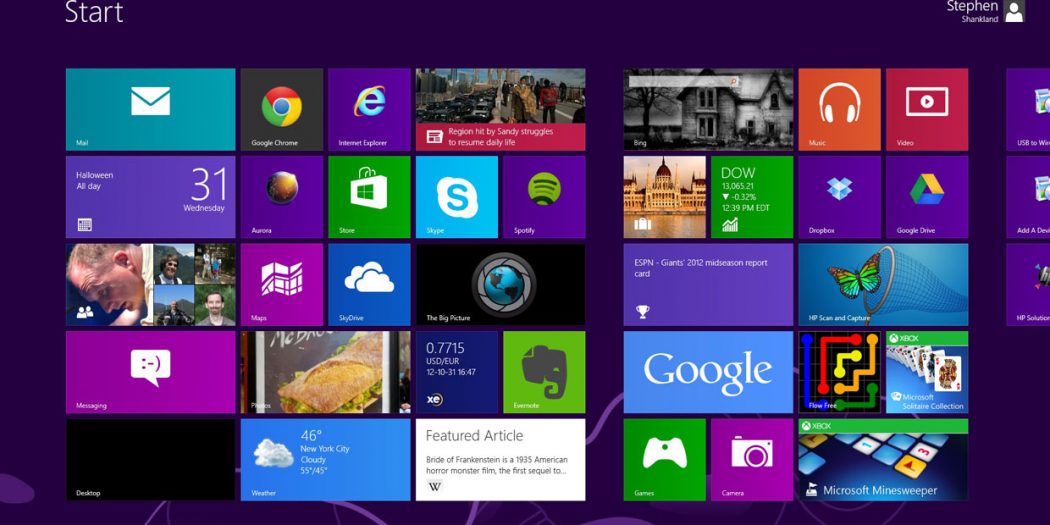
Task: Open the USB to Windows tile
Action: (1028, 109)
